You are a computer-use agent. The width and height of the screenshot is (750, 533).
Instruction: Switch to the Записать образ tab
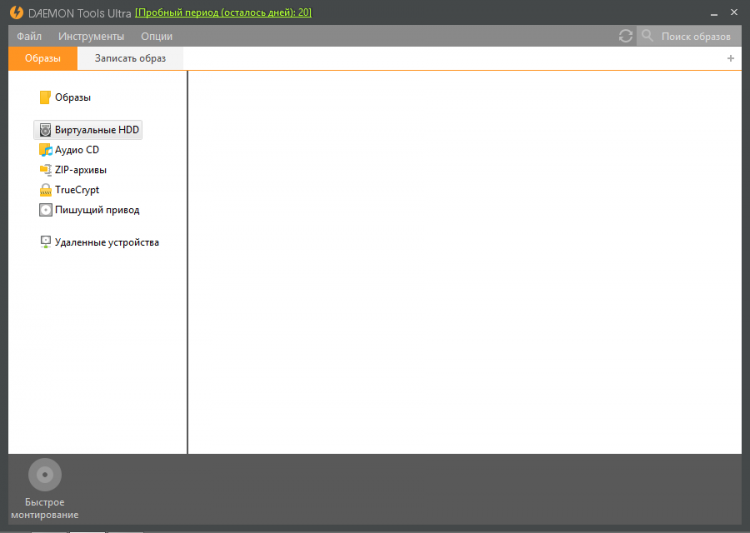pyautogui.click(x=130, y=58)
